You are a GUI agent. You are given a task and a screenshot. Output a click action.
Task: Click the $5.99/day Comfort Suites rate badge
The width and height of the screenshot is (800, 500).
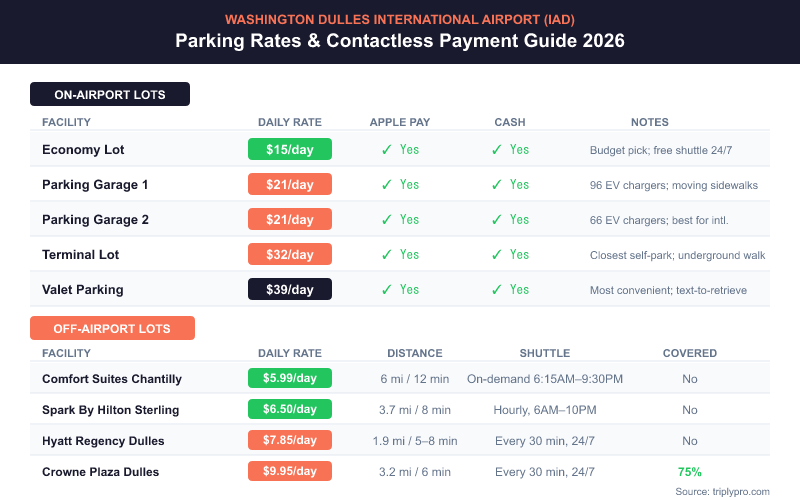pyautogui.click(x=290, y=379)
